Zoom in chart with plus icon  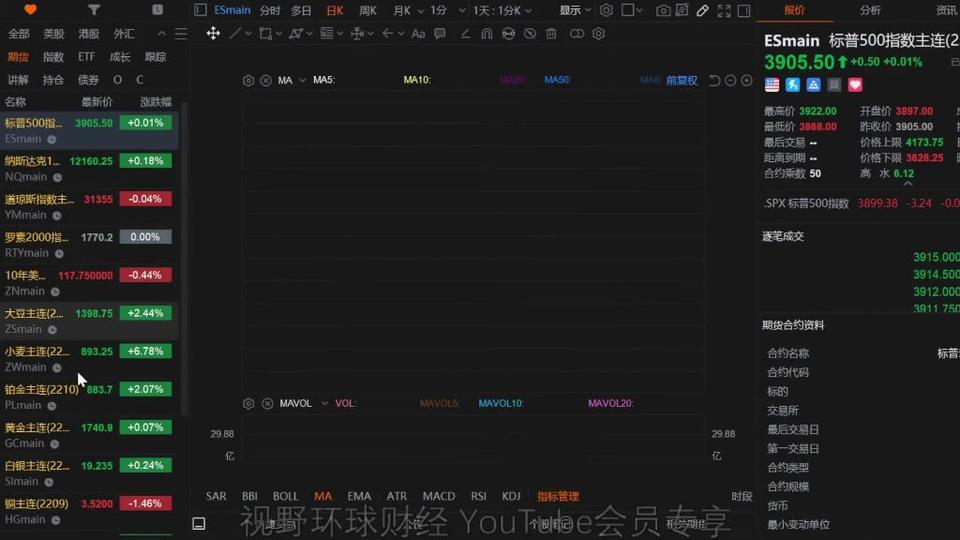pos(747,80)
